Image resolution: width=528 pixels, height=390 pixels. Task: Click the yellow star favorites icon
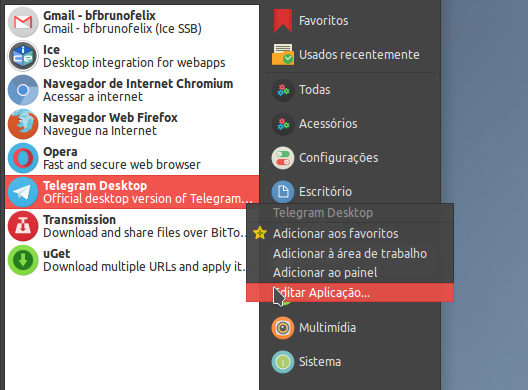(260, 233)
